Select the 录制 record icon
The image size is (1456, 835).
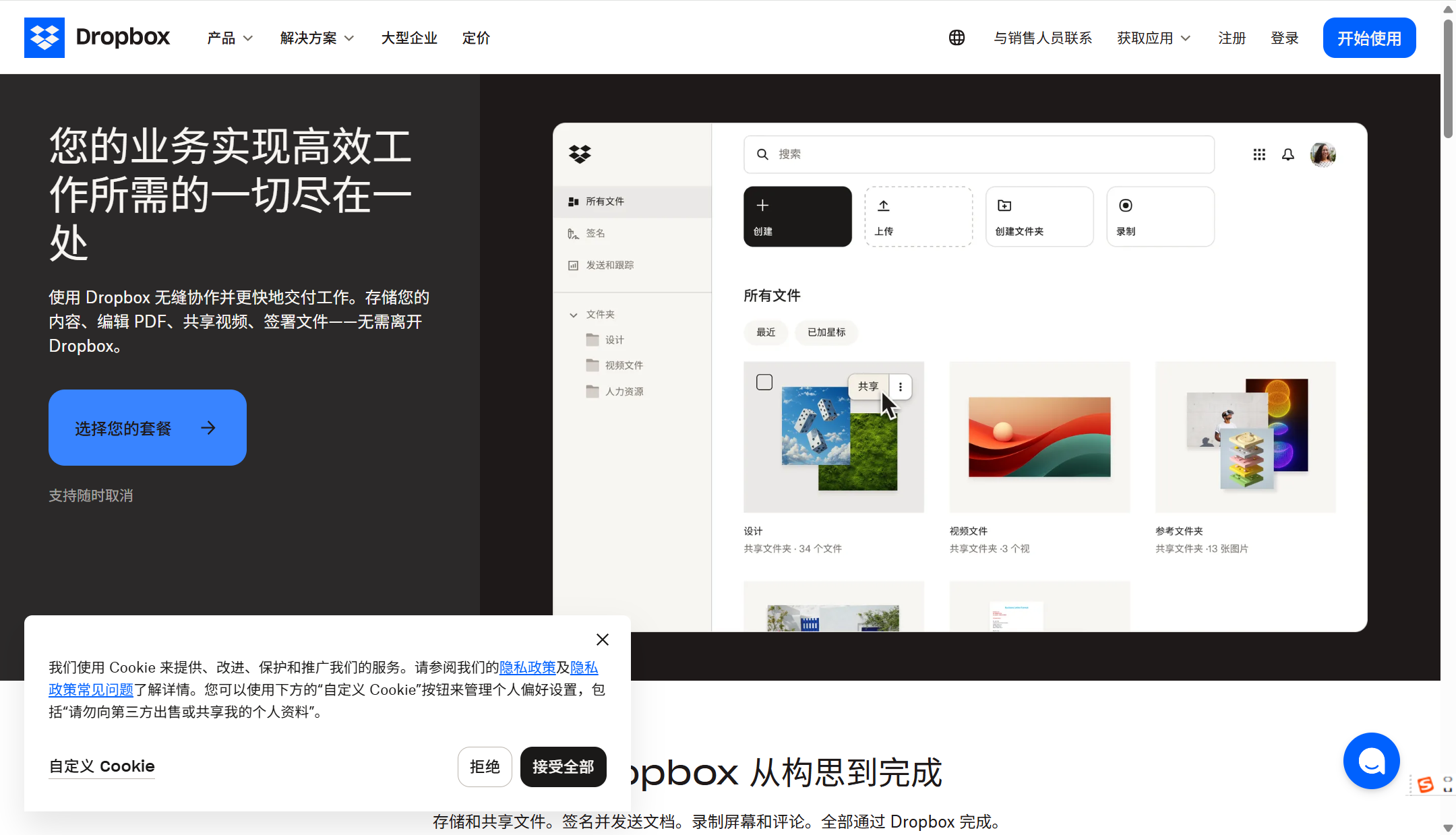[1126, 206]
